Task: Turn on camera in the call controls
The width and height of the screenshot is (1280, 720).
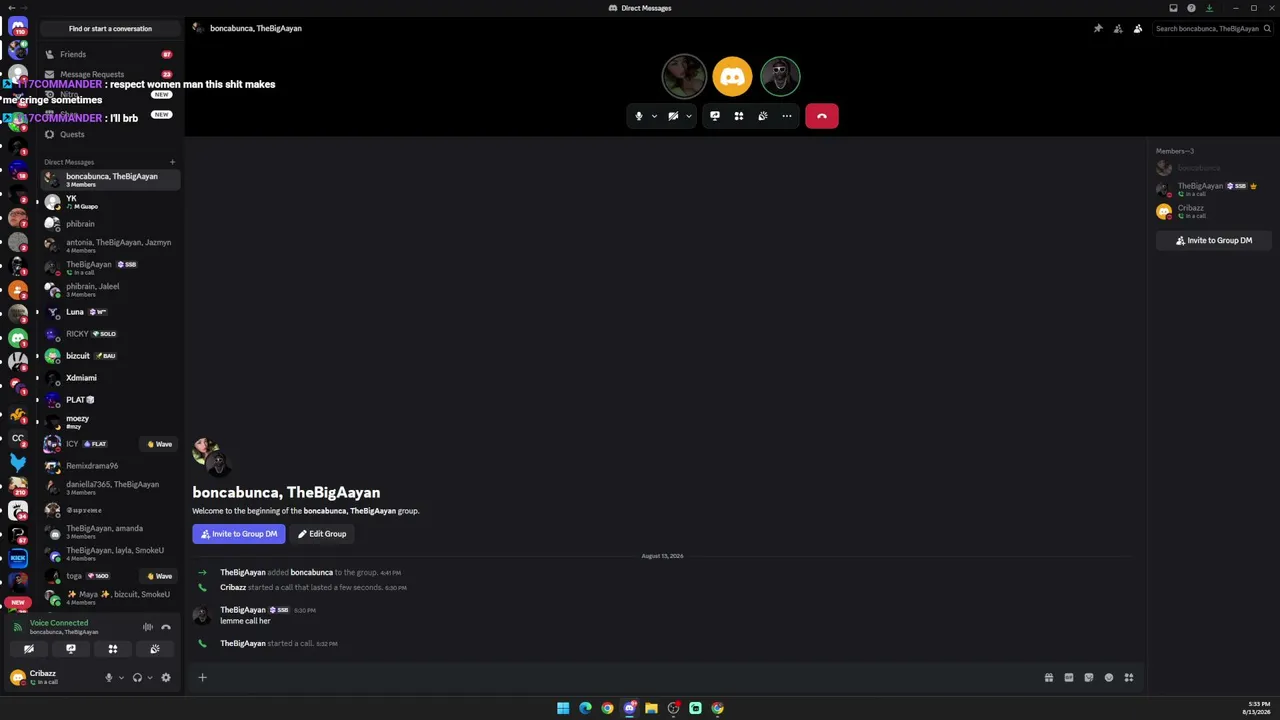Action: click(x=673, y=116)
